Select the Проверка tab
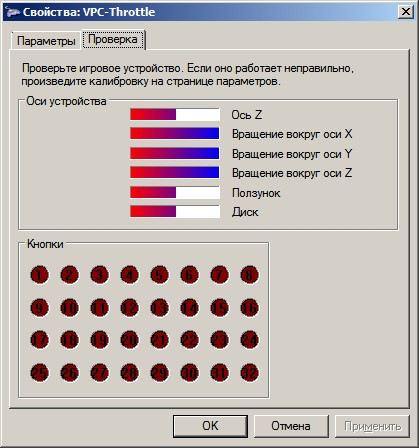The width and height of the screenshot is (419, 448). coord(113,39)
